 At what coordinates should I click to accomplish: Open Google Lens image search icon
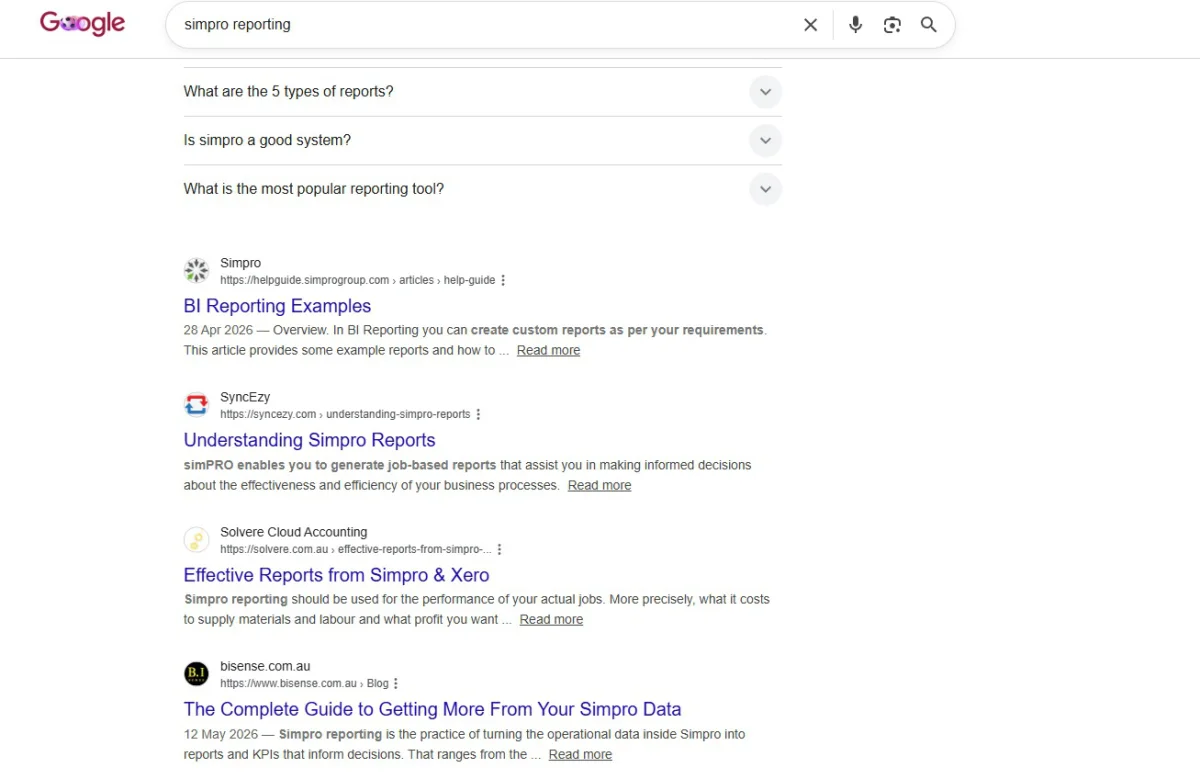point(892,25)
